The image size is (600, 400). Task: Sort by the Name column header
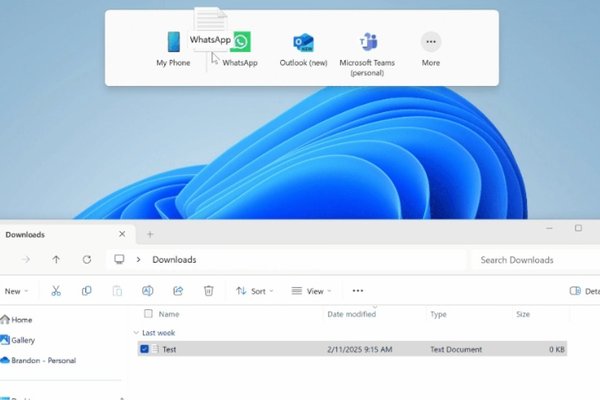[169, 314]
